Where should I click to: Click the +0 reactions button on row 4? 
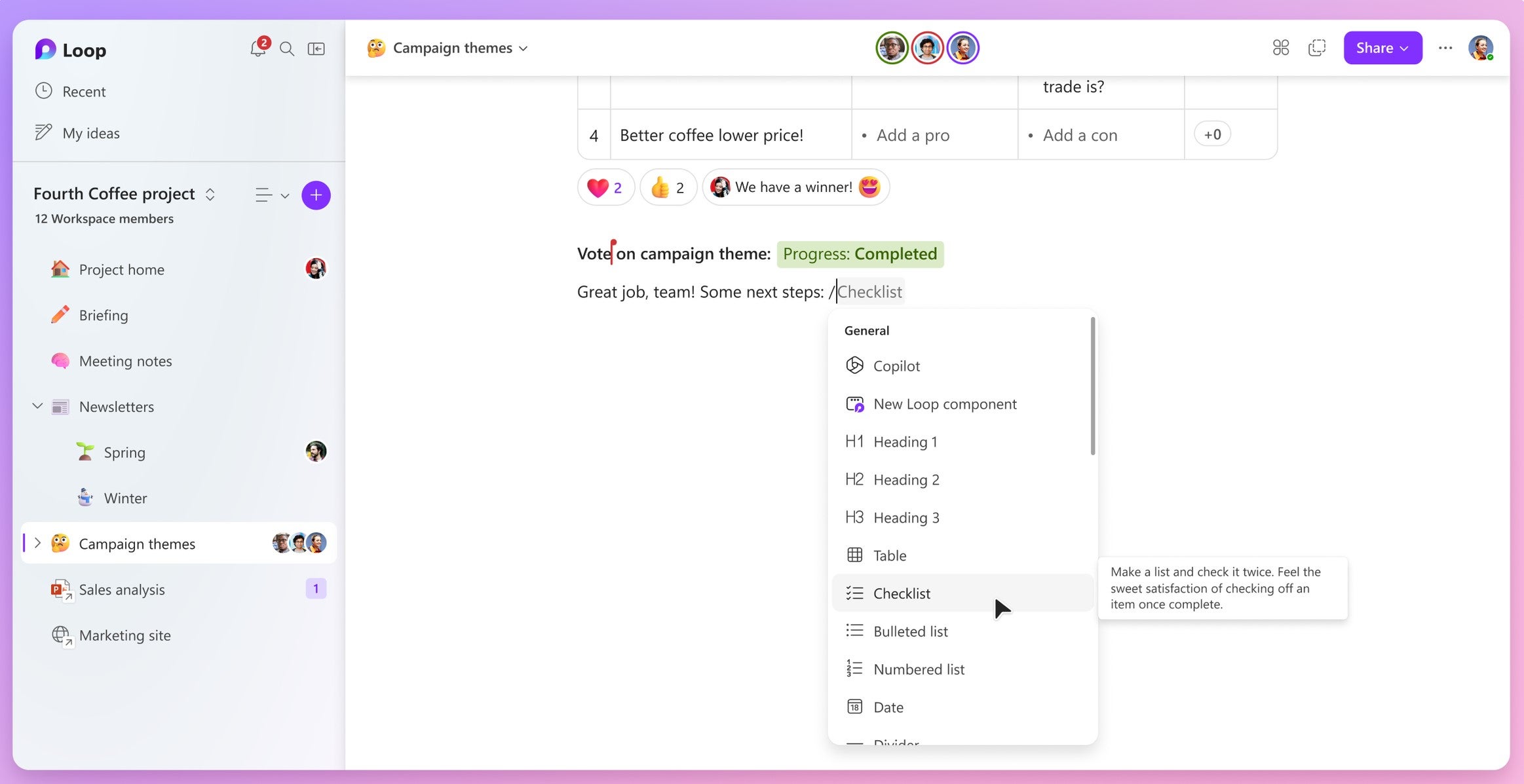click(1211, 134)
